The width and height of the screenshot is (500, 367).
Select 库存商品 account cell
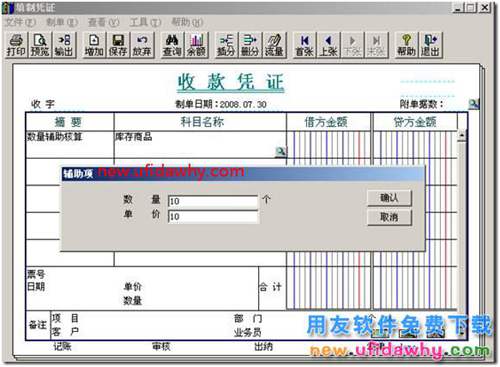pos(200,144)
